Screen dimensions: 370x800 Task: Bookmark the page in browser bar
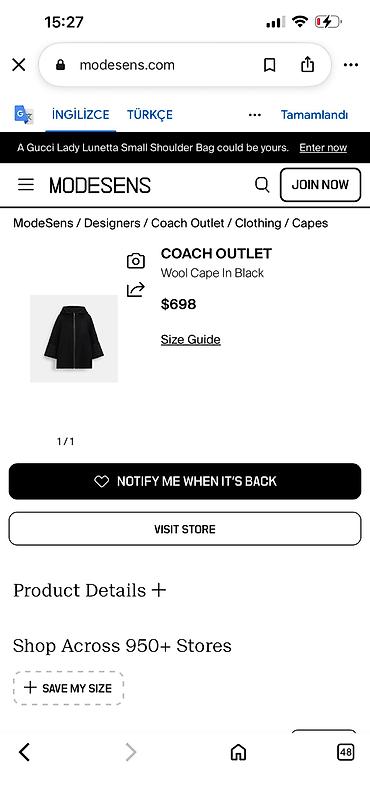click(x=269, y=65)
